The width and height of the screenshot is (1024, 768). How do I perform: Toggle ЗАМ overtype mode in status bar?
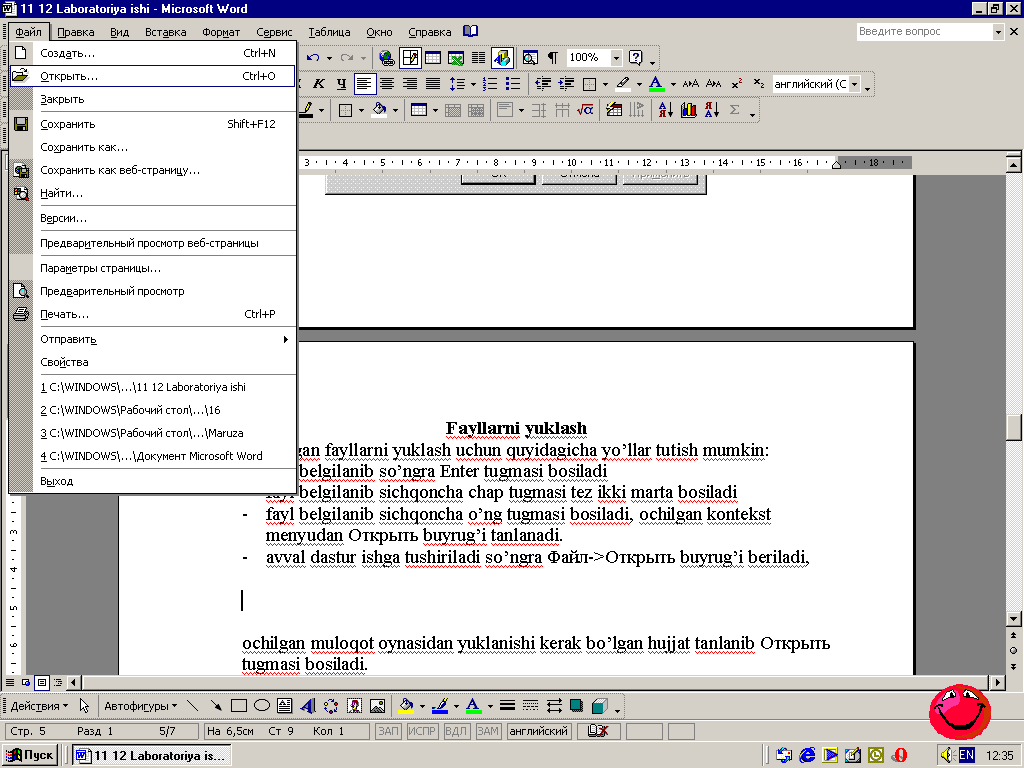pos(488,731)
